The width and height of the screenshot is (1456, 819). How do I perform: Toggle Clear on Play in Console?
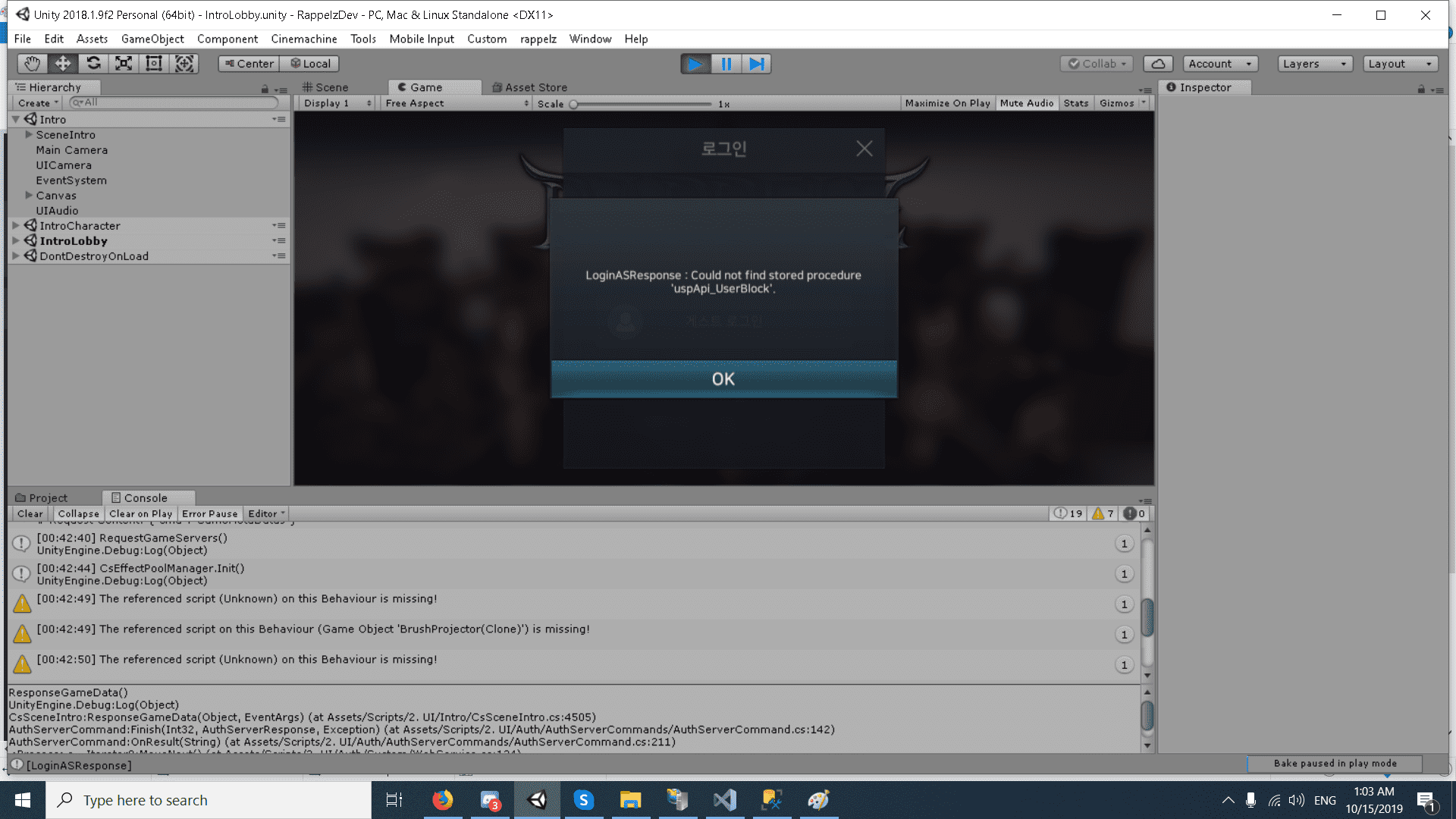click(140, 513)
